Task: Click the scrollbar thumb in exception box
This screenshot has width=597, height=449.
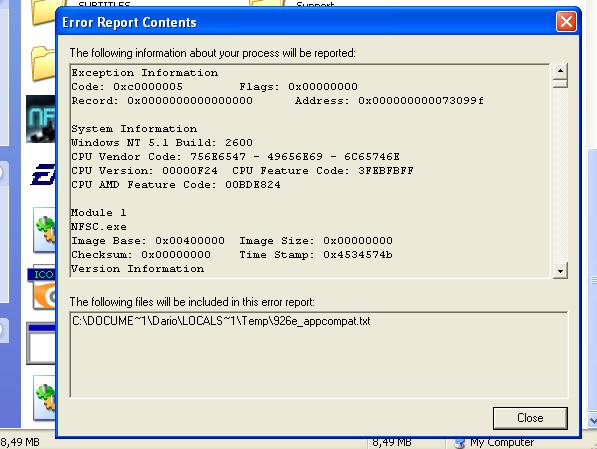Action: tap(560, 83)
